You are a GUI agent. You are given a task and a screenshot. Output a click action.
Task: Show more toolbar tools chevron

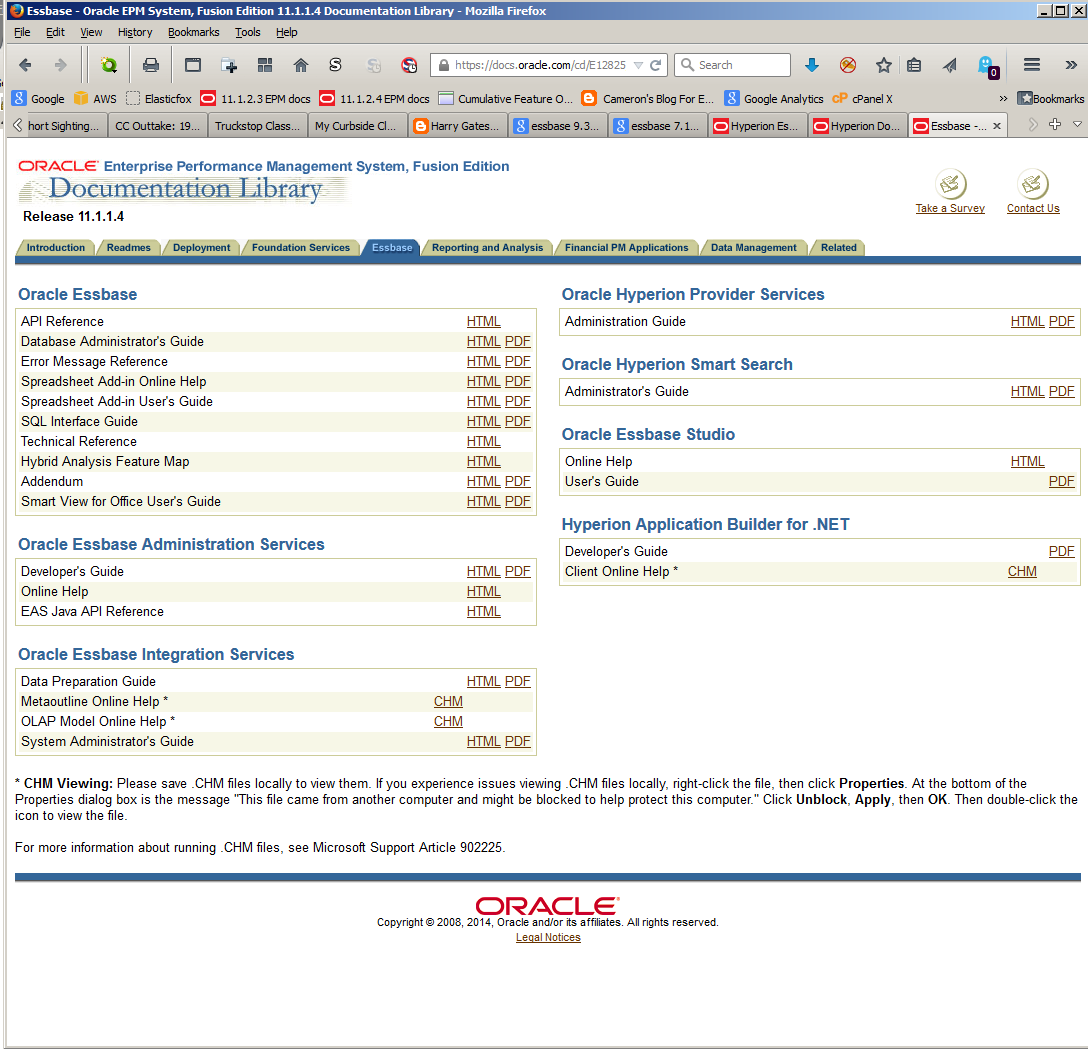coord(1071,65)
